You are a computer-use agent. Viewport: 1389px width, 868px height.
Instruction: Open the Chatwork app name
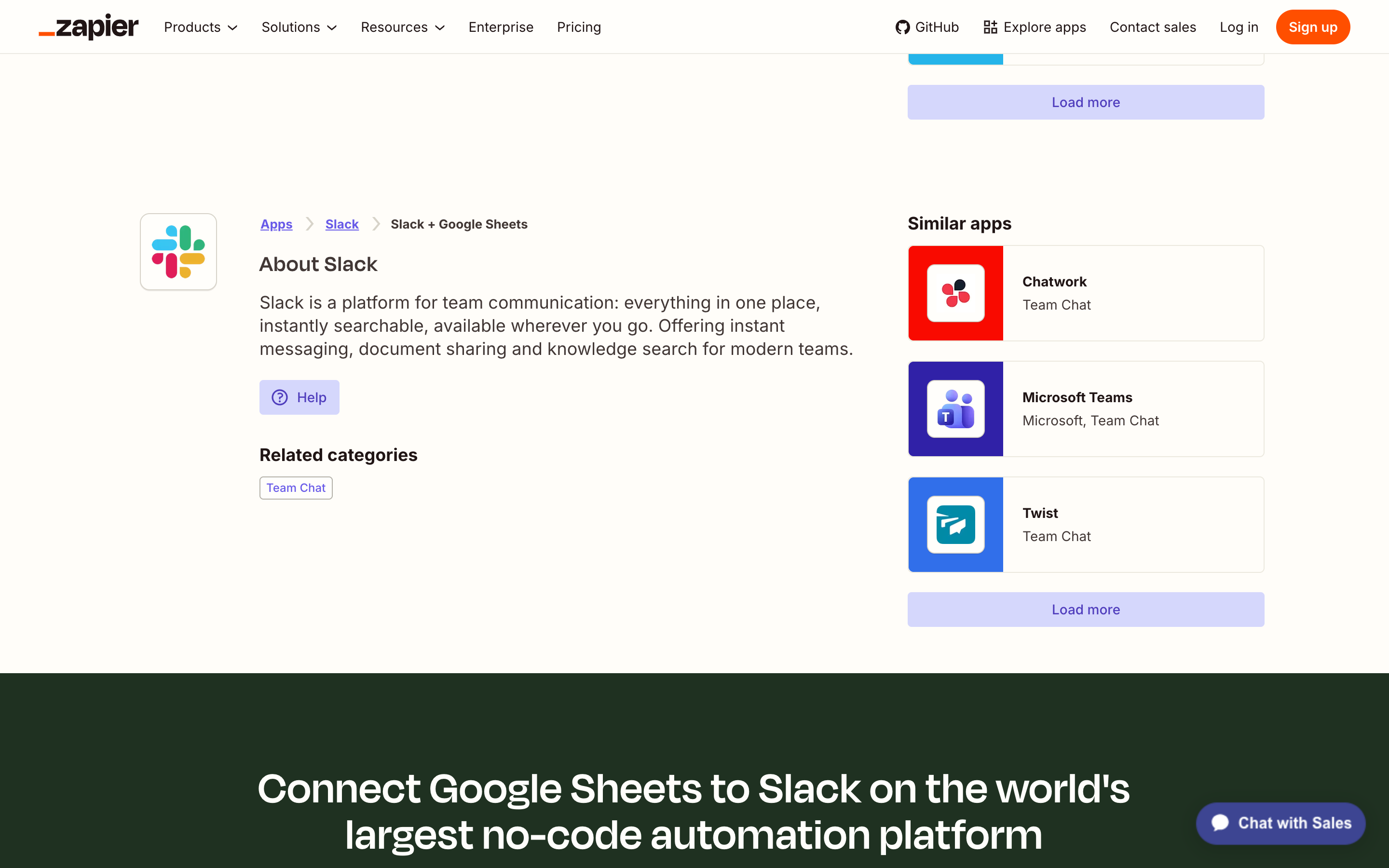pos(1054,282)
